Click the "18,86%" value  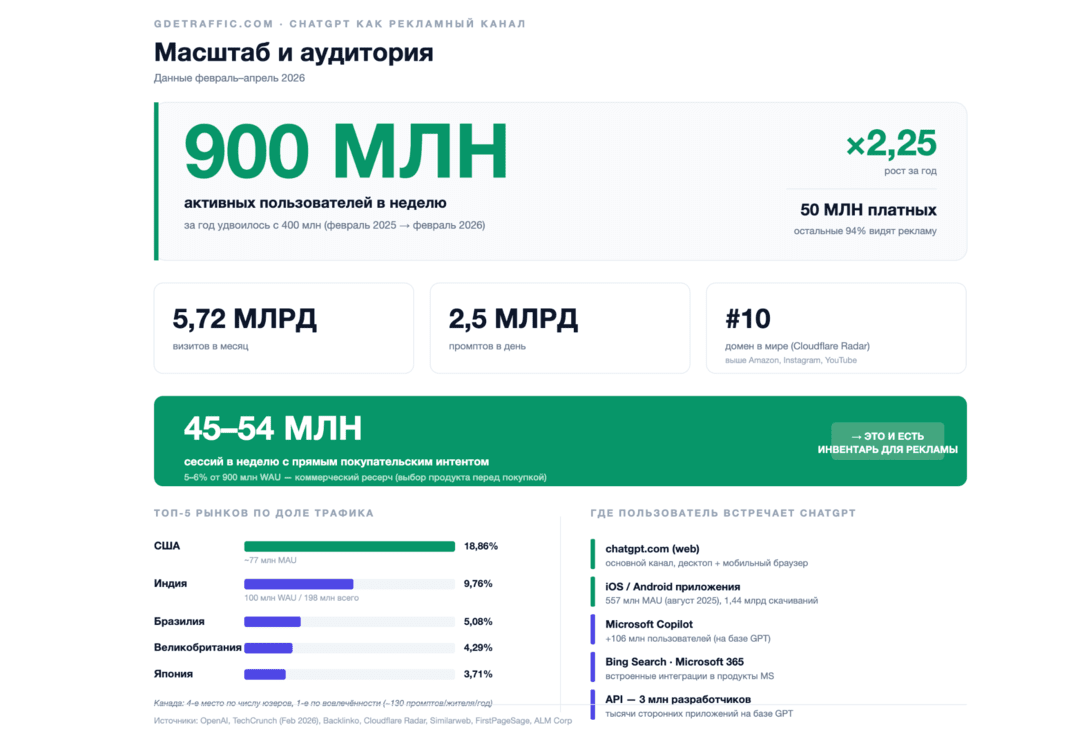click(x=481, y=546)
